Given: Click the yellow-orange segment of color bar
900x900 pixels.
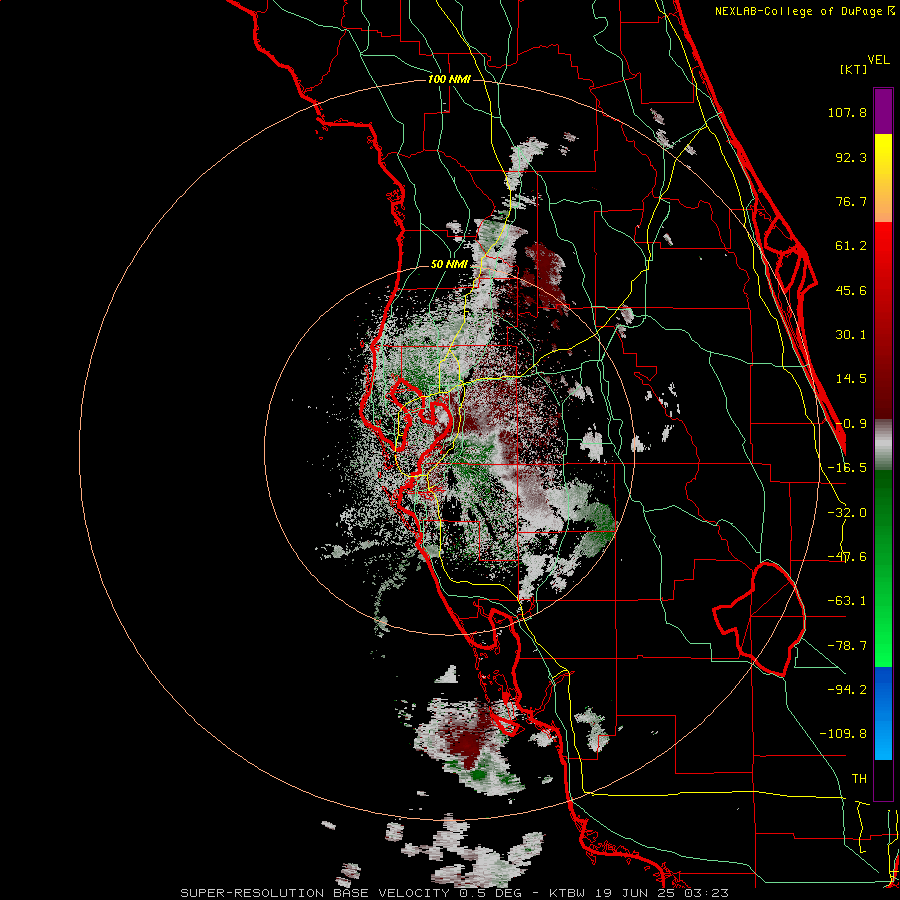Looking at the screenshot, I should [x=883, y=178].
